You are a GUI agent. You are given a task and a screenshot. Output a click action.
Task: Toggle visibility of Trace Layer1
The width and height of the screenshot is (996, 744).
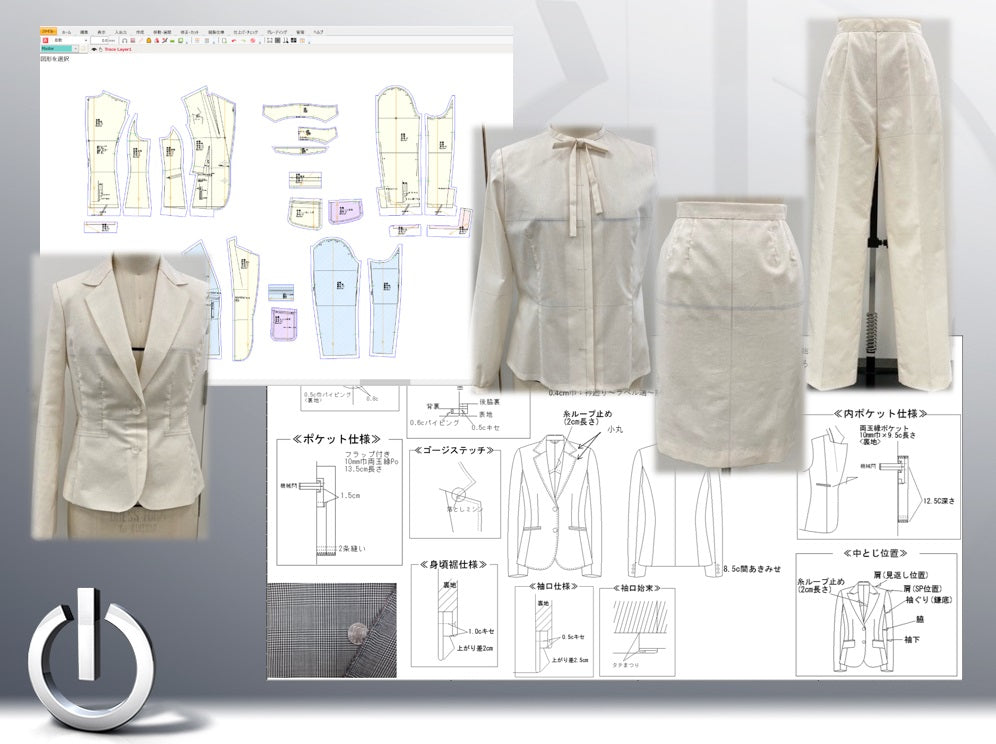pyautogui.click(x=94, y=49)
